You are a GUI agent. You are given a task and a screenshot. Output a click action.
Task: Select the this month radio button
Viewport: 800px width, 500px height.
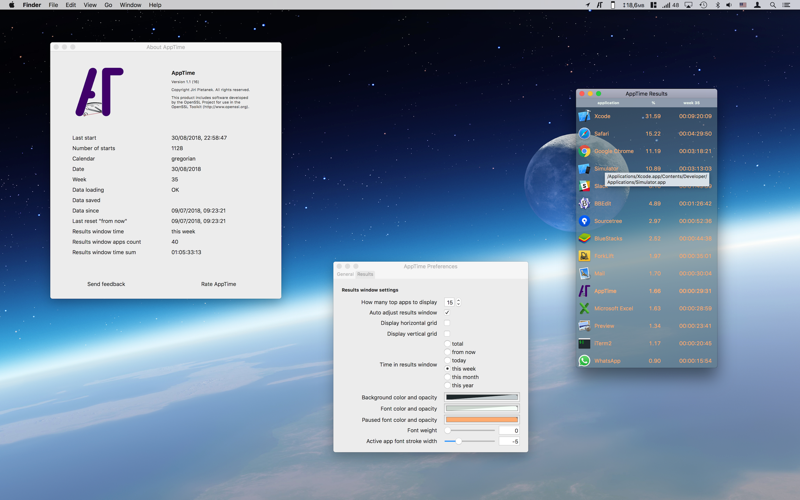click(447, 377)
